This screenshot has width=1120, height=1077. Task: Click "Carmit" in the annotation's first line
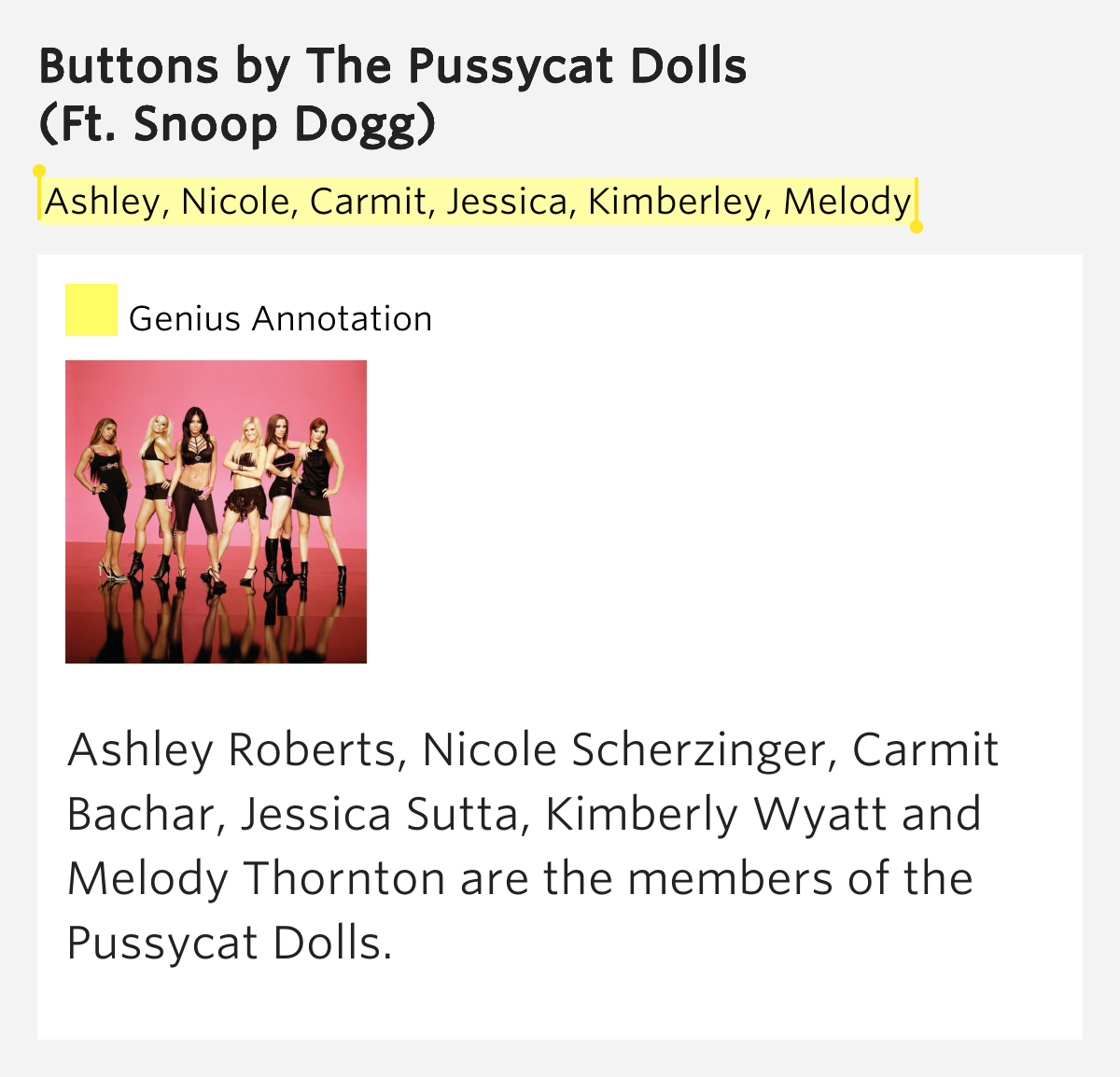coord(925,750)
